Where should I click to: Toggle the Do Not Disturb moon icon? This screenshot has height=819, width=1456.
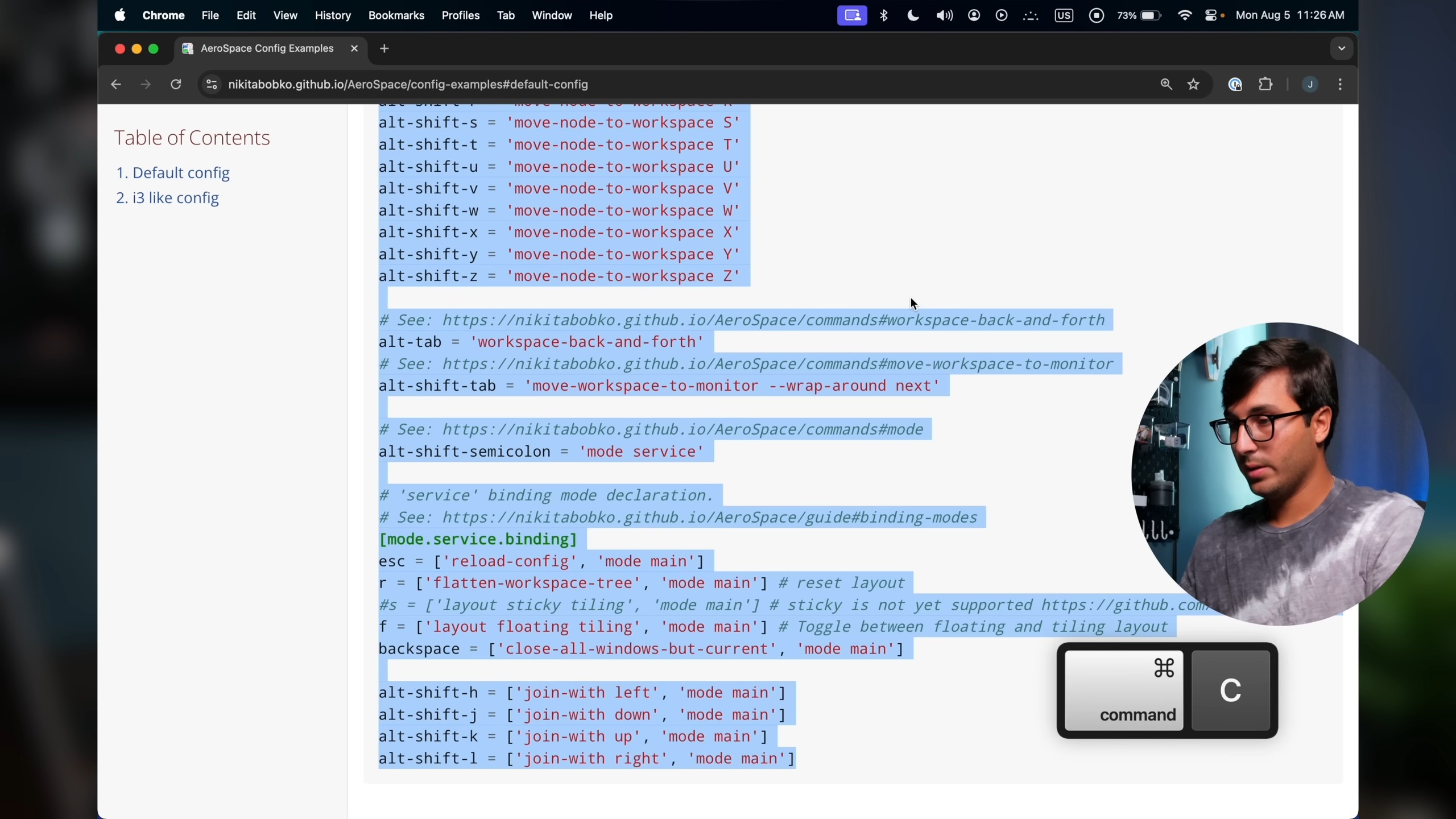(913, 15)
